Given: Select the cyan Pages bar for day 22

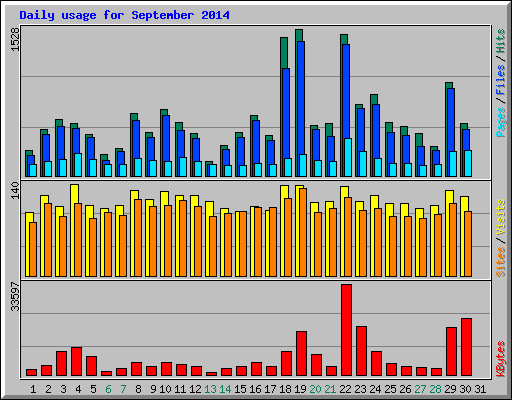Looking at the screenshot, I should pyautogui.click(x=348, y=157).
